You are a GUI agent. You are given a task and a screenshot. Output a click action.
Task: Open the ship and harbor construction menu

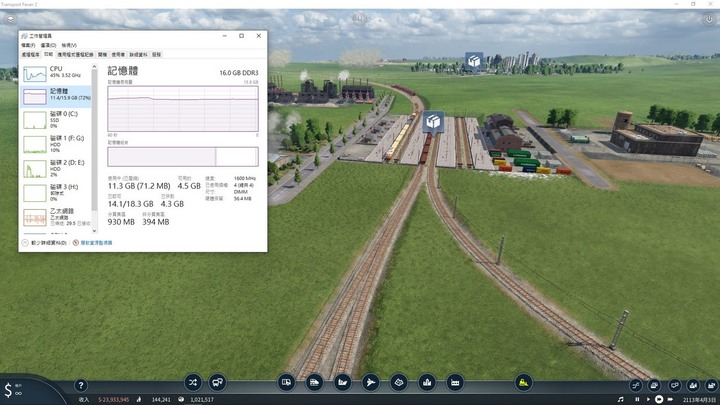(343, 382)
